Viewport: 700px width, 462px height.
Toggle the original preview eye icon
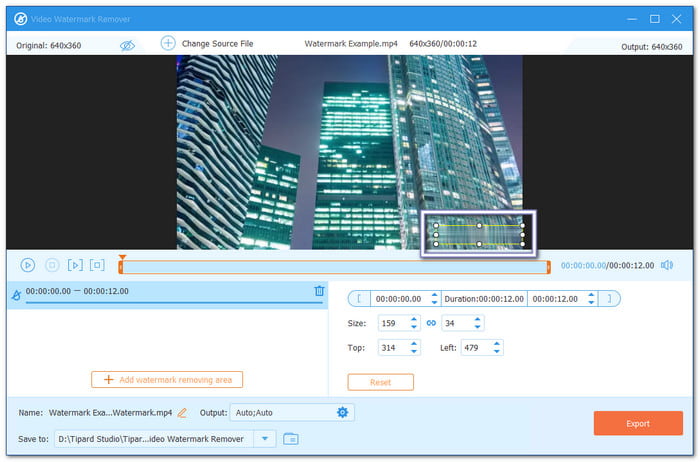tap(127, 45)
